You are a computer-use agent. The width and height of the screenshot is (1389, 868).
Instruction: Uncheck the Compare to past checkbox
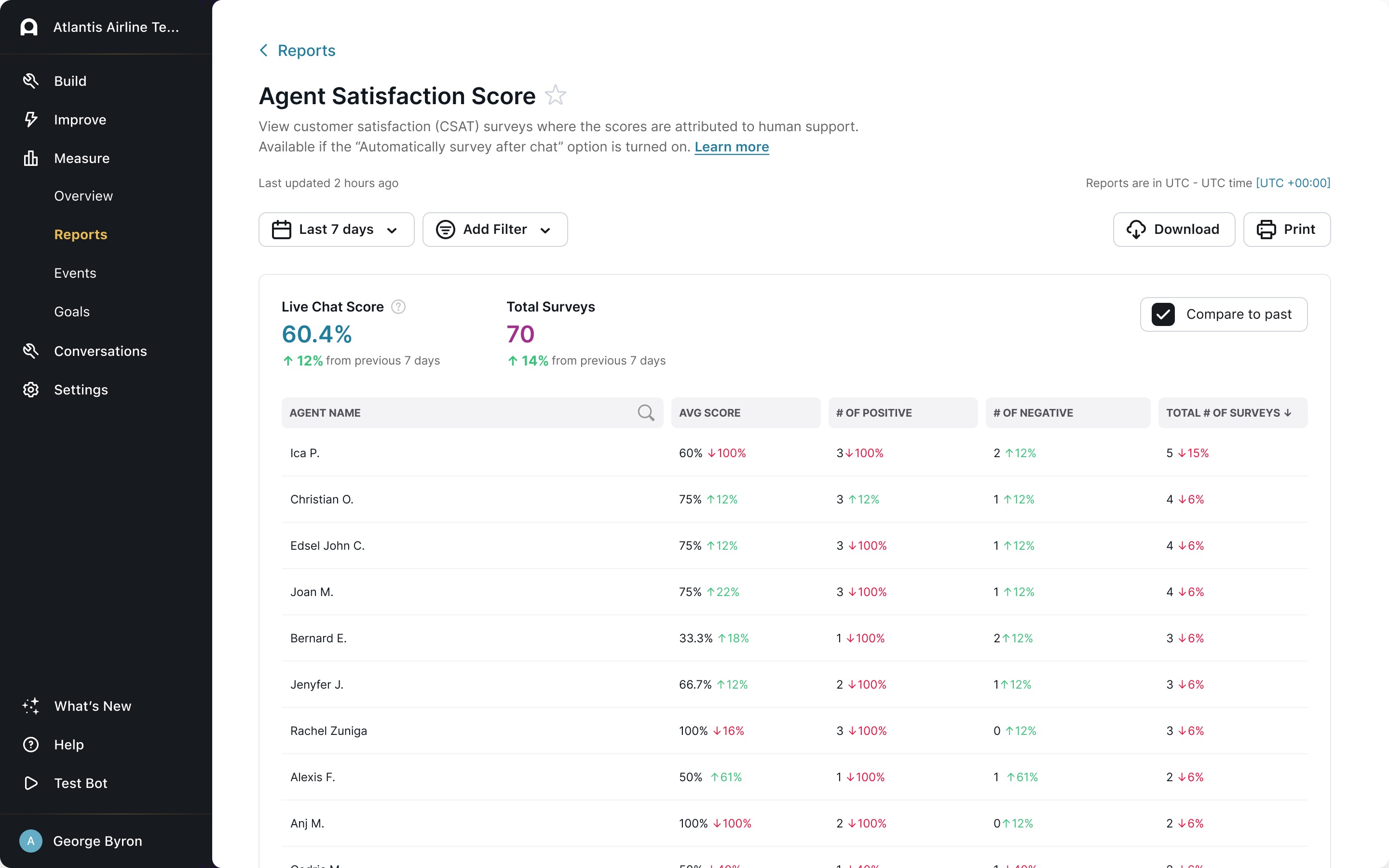(1163, 314)
